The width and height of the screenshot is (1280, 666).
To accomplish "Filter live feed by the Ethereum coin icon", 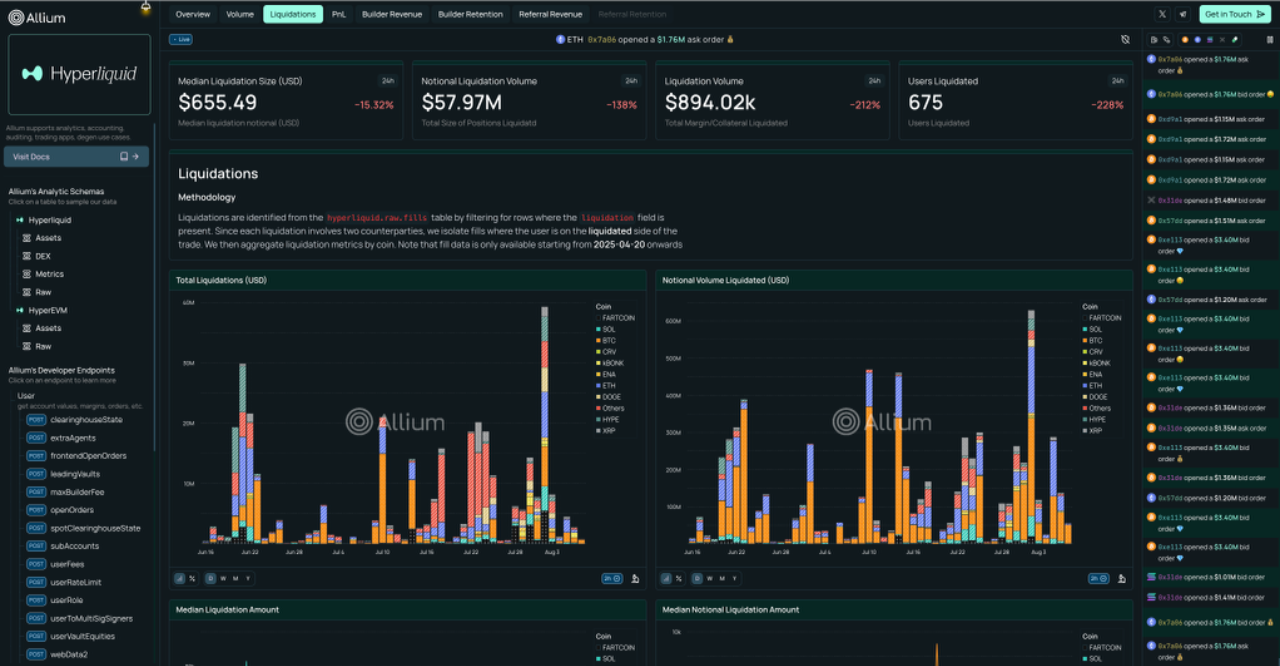I will 1198,40.
